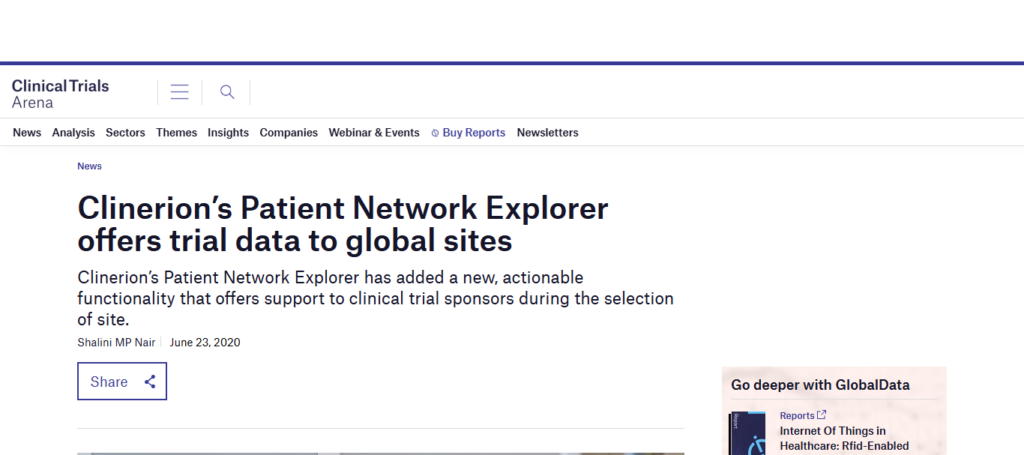Open the Themes menu item

point(176,133)
